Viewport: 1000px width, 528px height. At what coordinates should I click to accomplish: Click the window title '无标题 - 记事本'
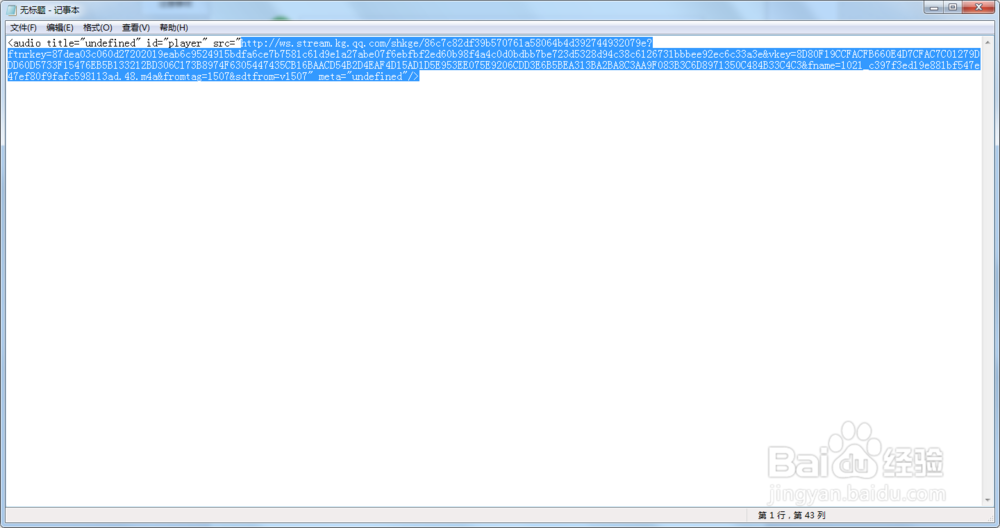tap(50, 10)
